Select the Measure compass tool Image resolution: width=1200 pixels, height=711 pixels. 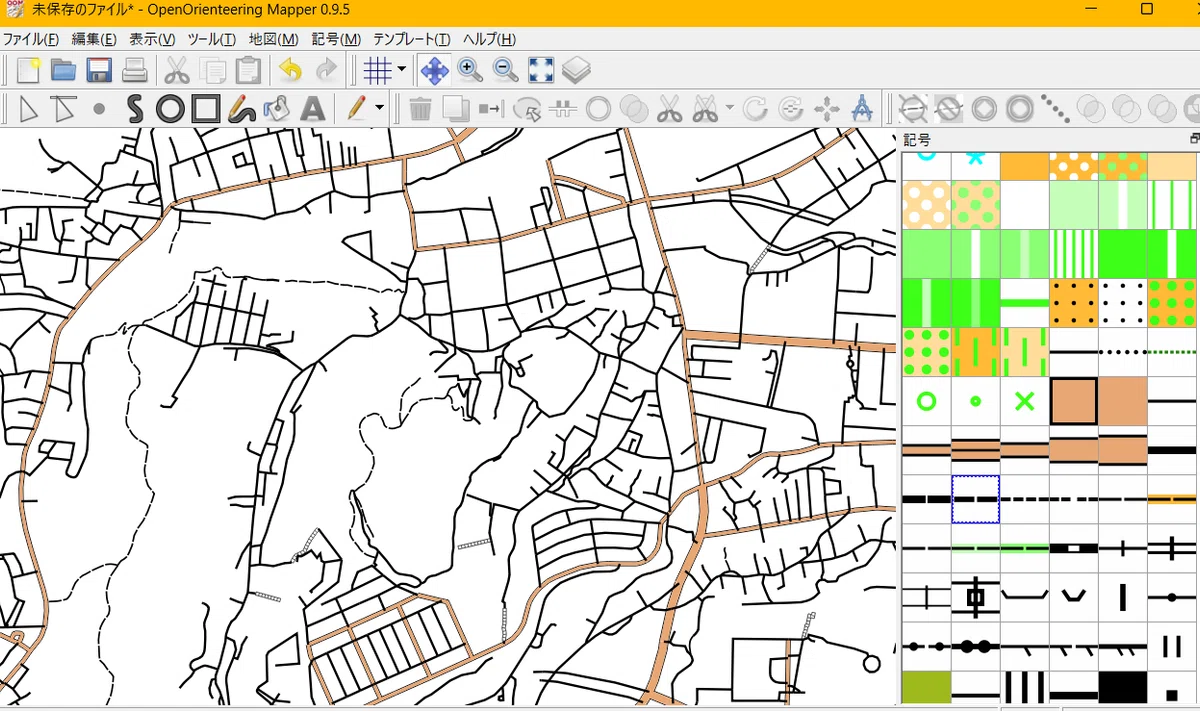(862, 108)
